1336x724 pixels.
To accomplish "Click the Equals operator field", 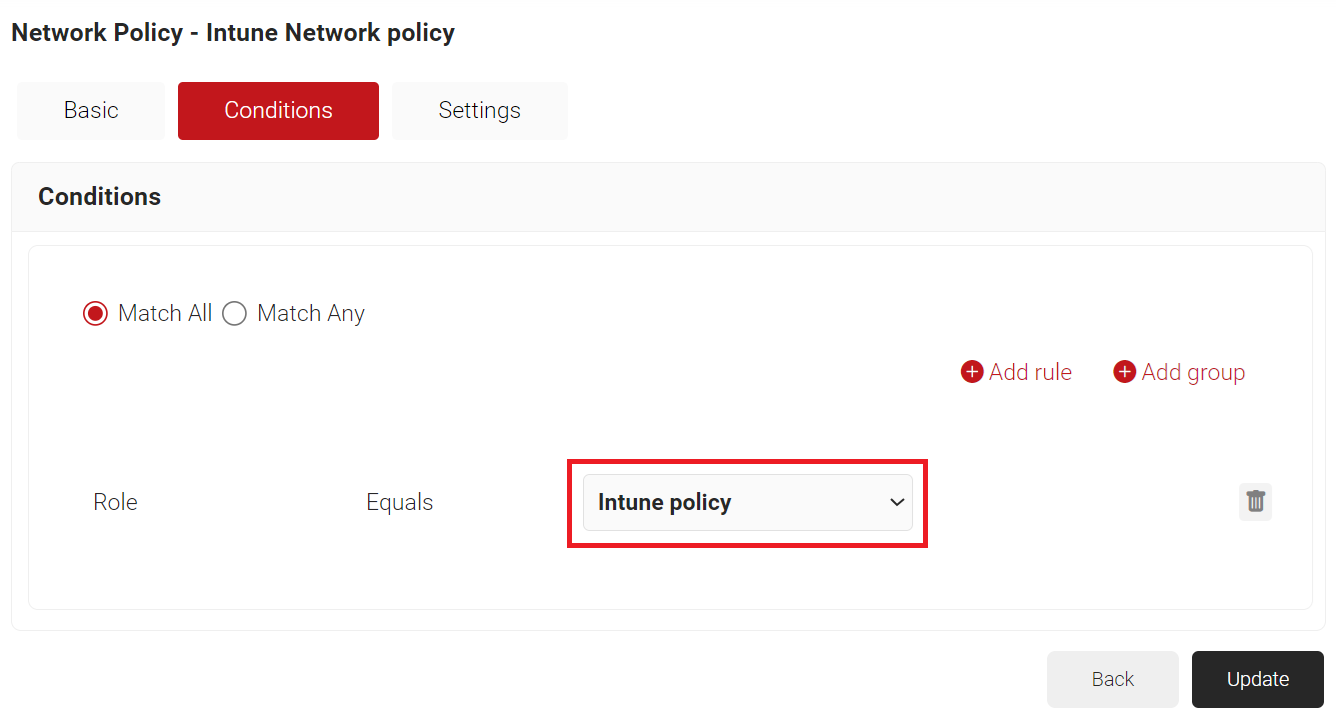I will click(x=400, y=502).
